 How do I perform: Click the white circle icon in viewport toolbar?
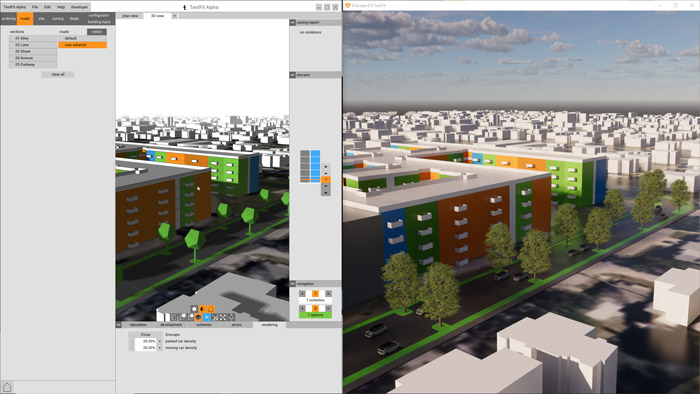click(194, 309)
